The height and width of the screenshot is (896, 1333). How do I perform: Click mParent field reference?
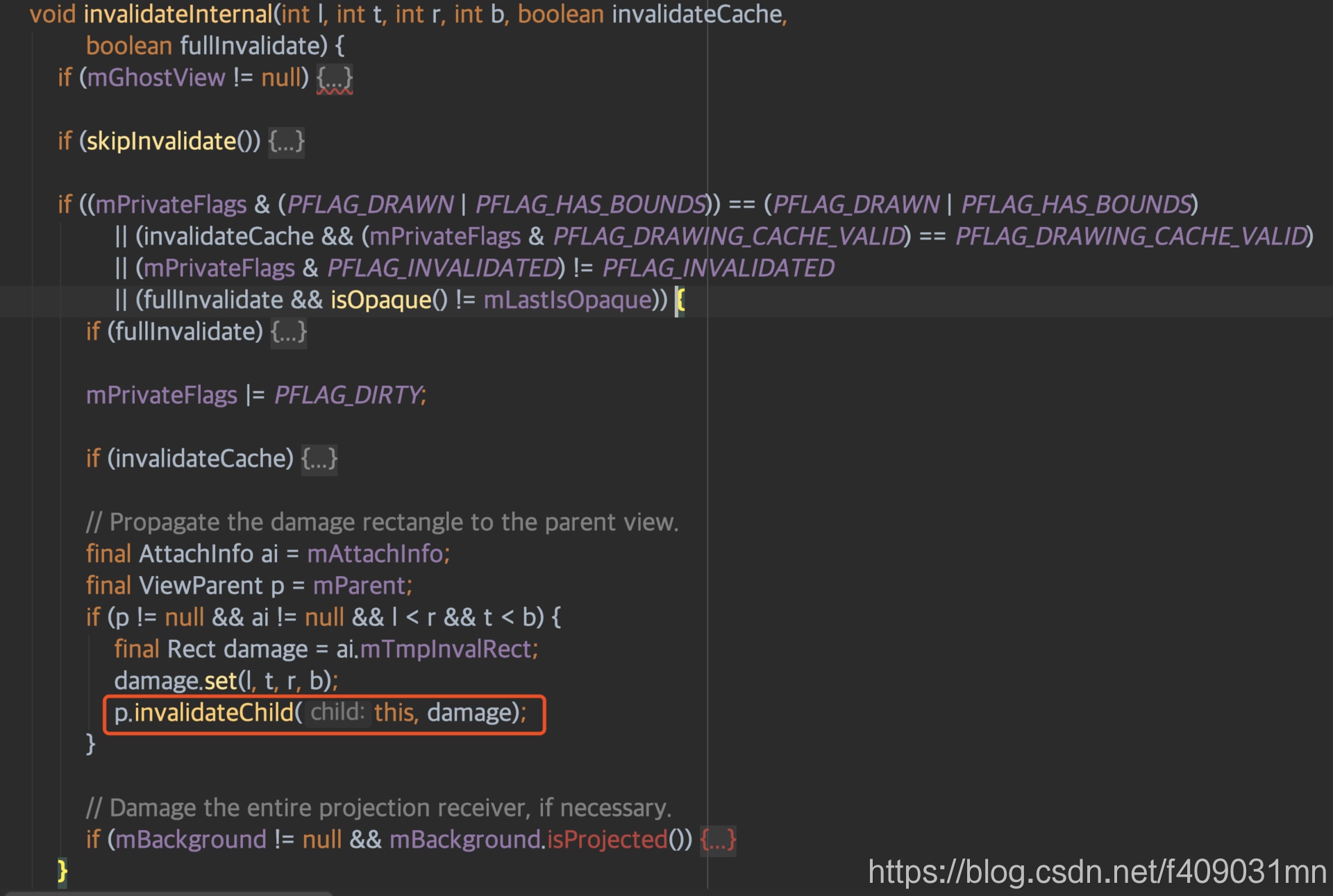point(360,586)
